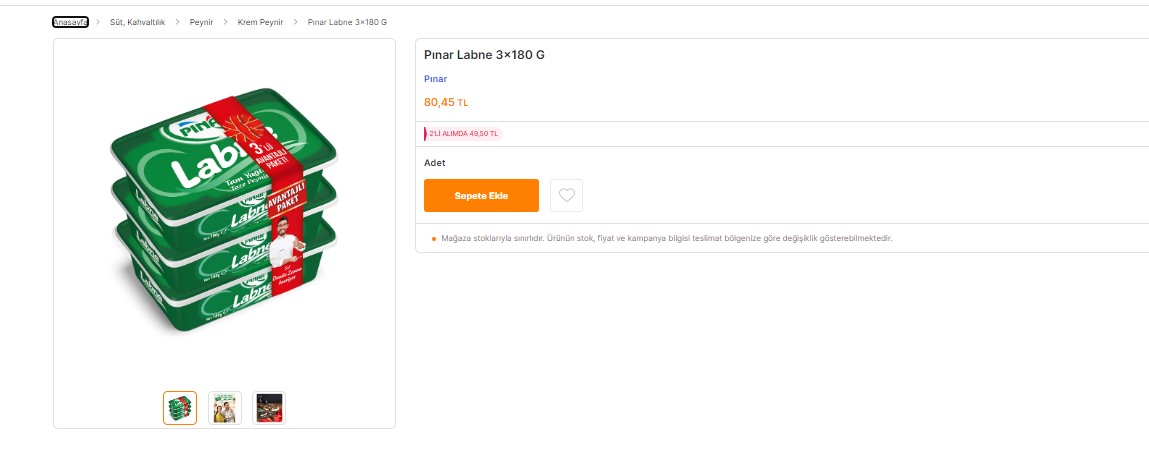Add product to favorites with heart icon
The width and height of the screenshot is (1149, 455).
(567, 196)
